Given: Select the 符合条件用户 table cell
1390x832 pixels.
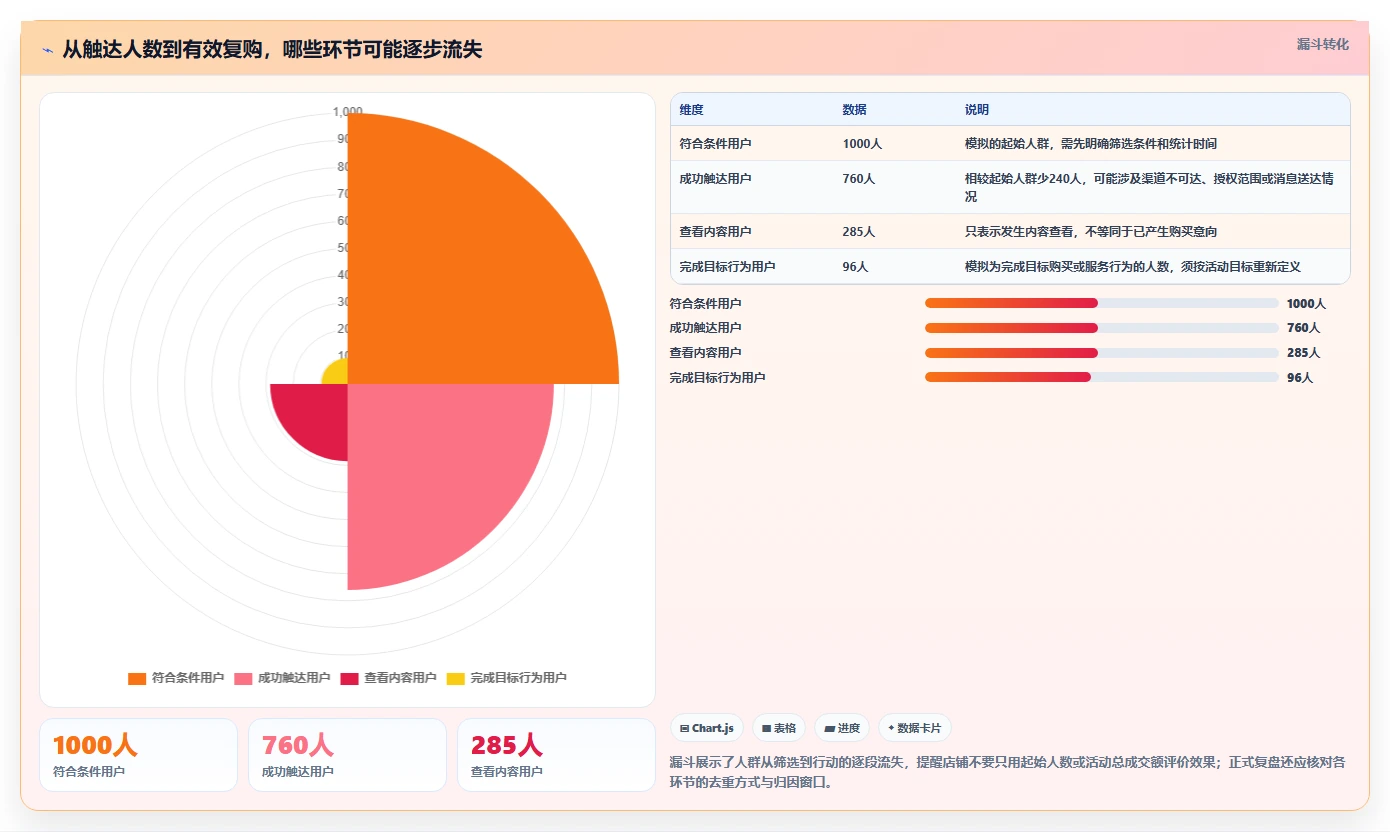Looking at the screenshot, I should click(x=752, y=144).
